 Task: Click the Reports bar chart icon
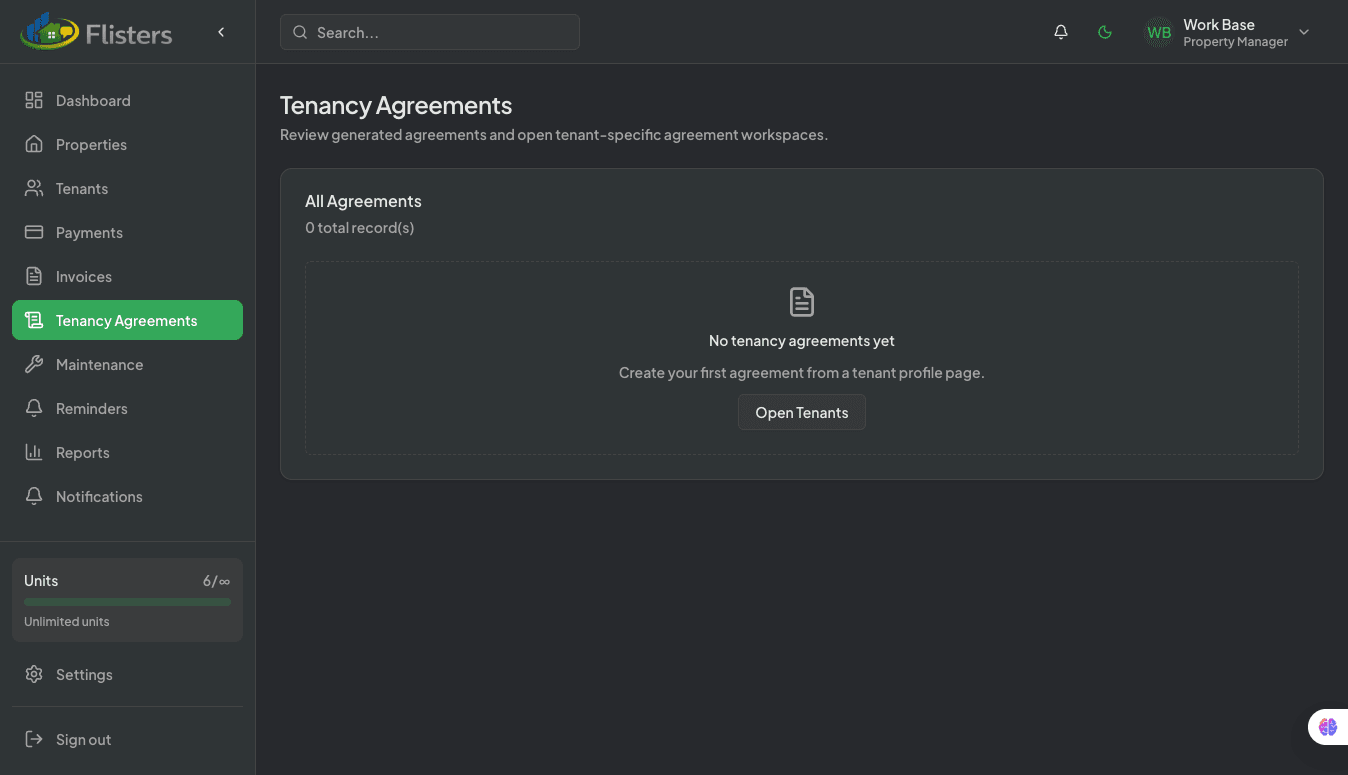tap(34, 452)
